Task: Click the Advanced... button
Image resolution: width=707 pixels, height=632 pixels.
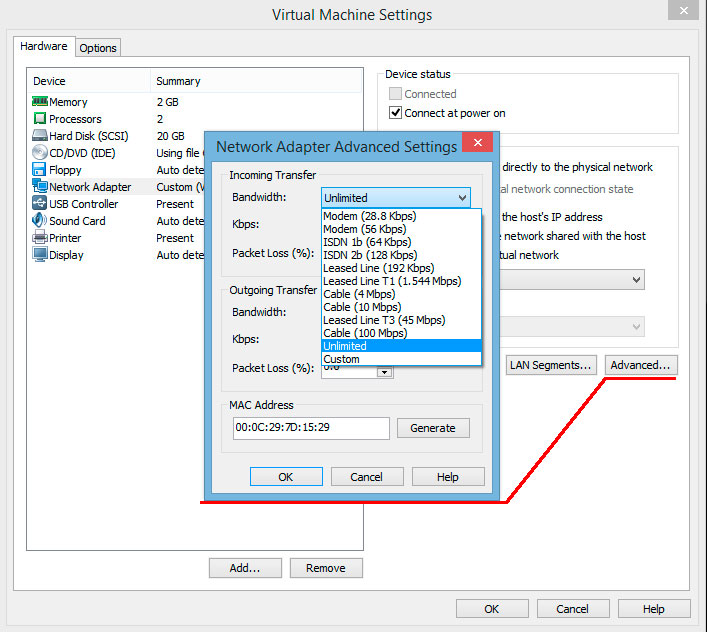Action: pos(640,365)
